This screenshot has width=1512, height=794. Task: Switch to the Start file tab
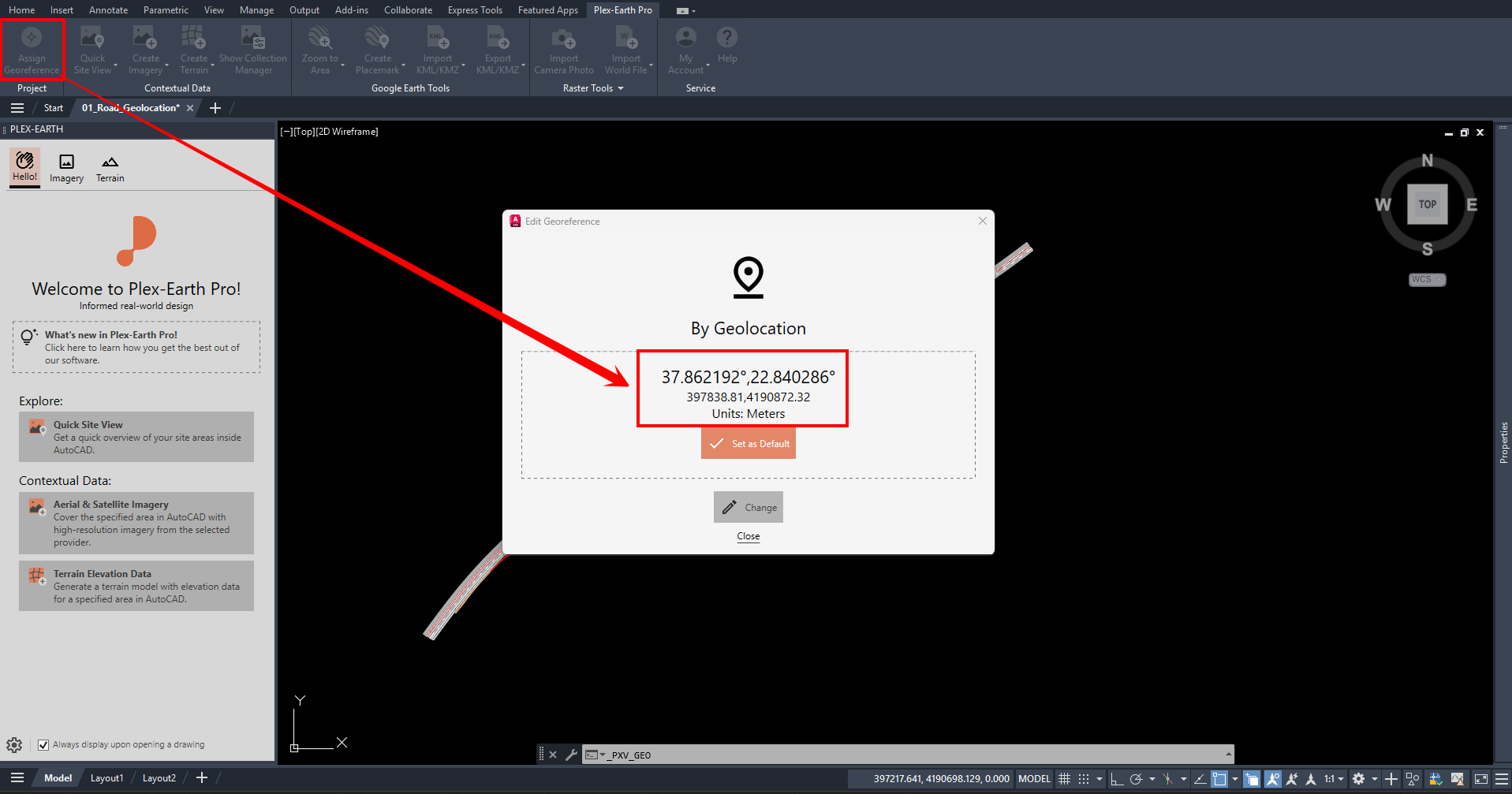(54, 108)
